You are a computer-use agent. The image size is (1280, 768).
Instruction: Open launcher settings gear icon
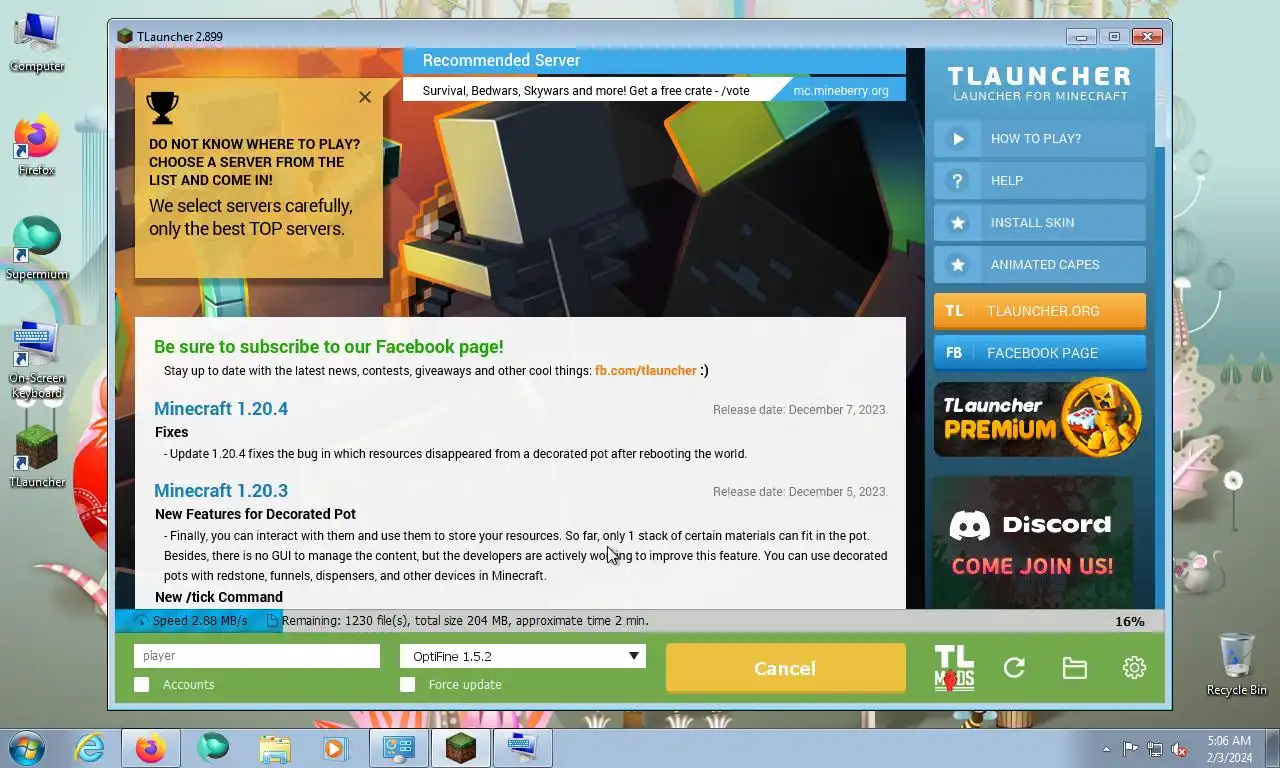[x=1134, y=668]
